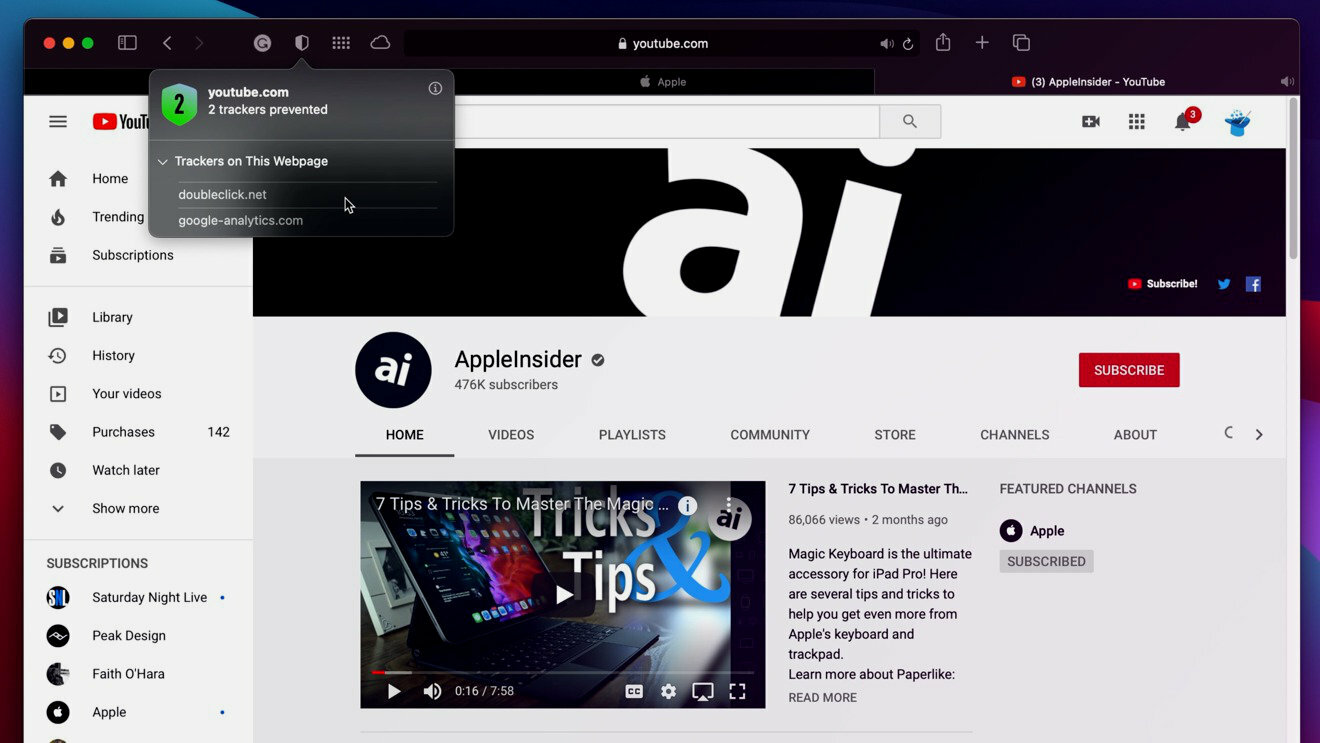Click banner Subscribe! link
This screenshot has height=743, width=1320.
[x=1162, y=284]
